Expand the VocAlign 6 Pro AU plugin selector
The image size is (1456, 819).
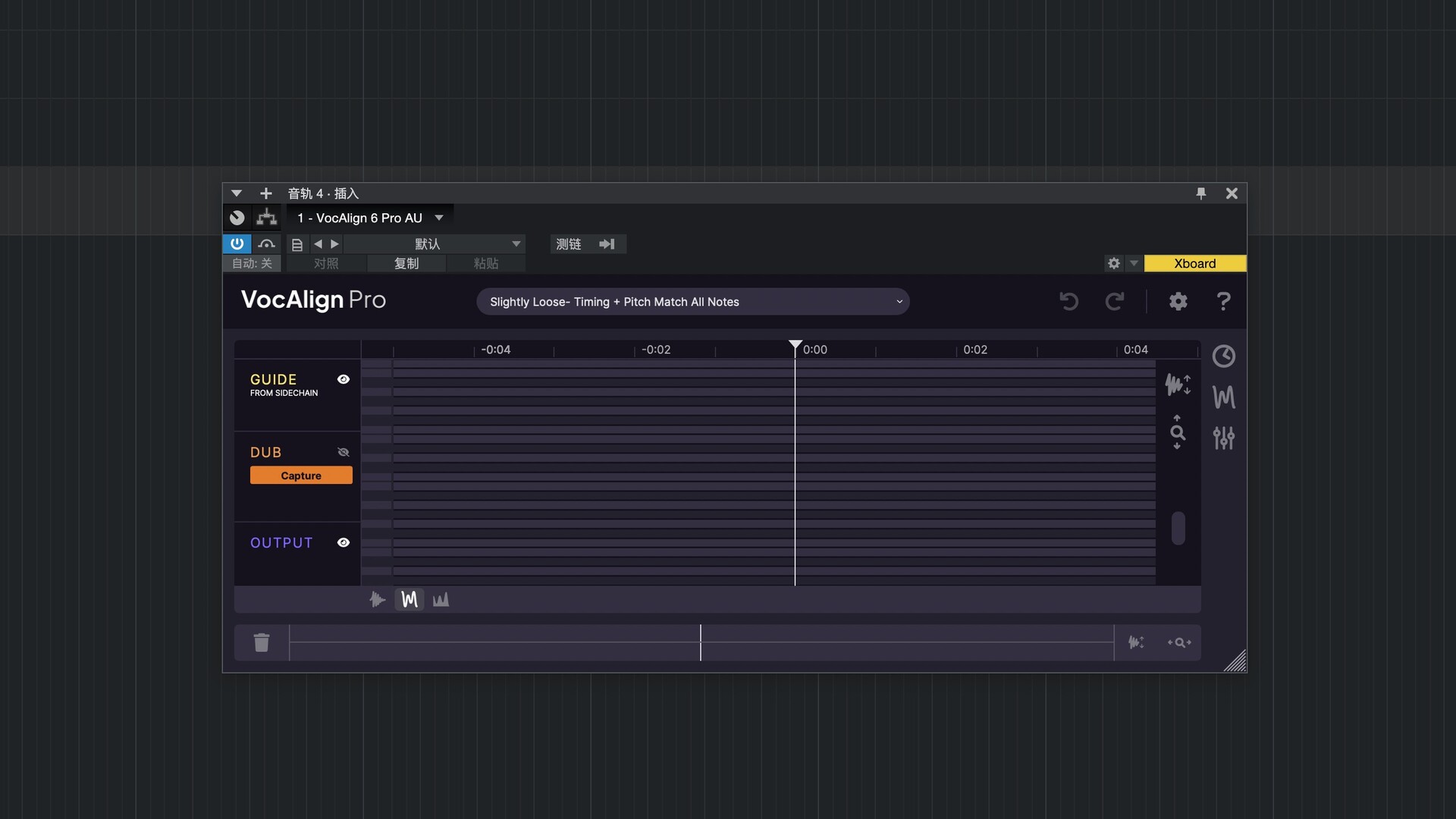tap(438, 218)
